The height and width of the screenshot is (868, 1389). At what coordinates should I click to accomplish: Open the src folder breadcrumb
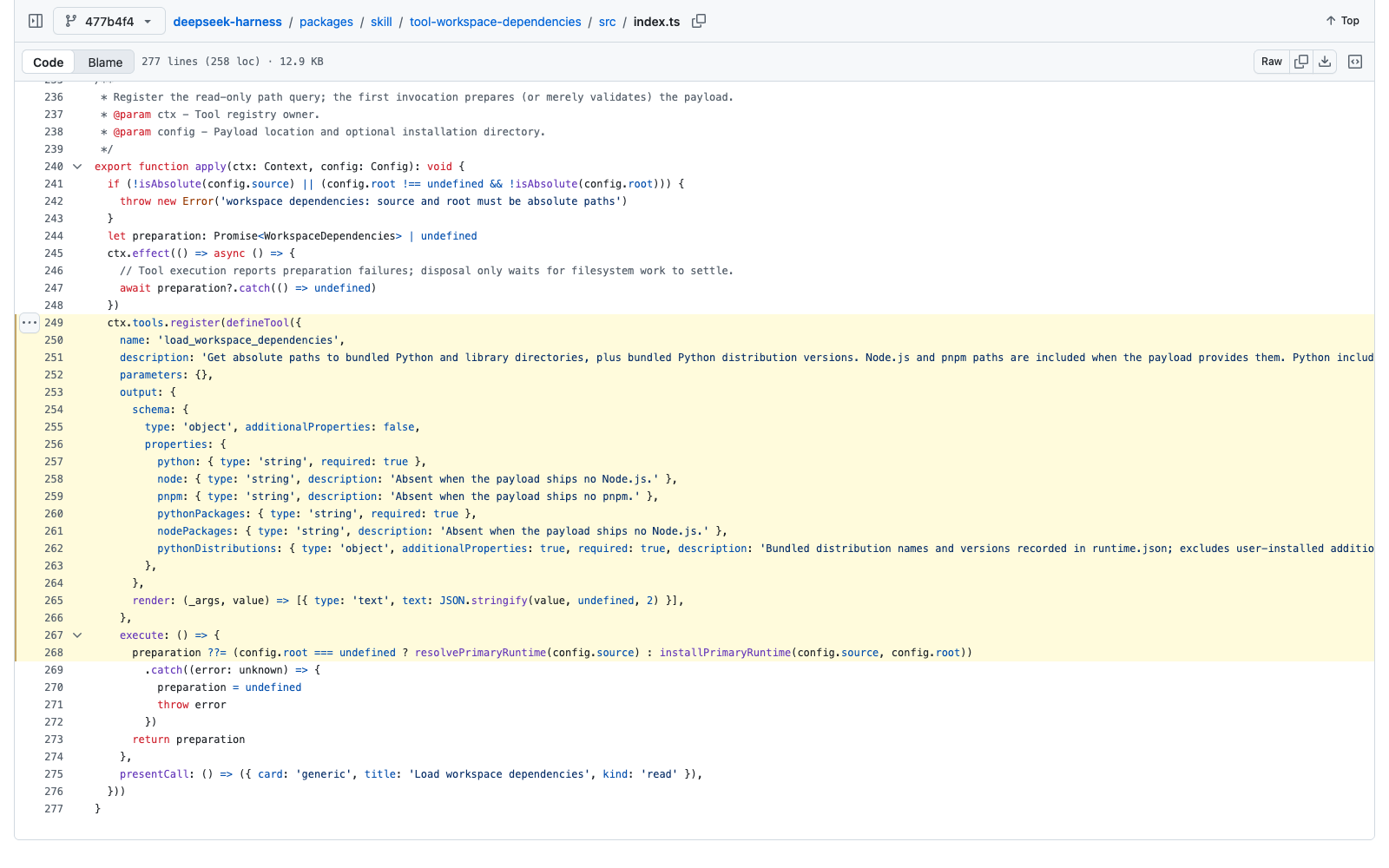pos(608,22)
